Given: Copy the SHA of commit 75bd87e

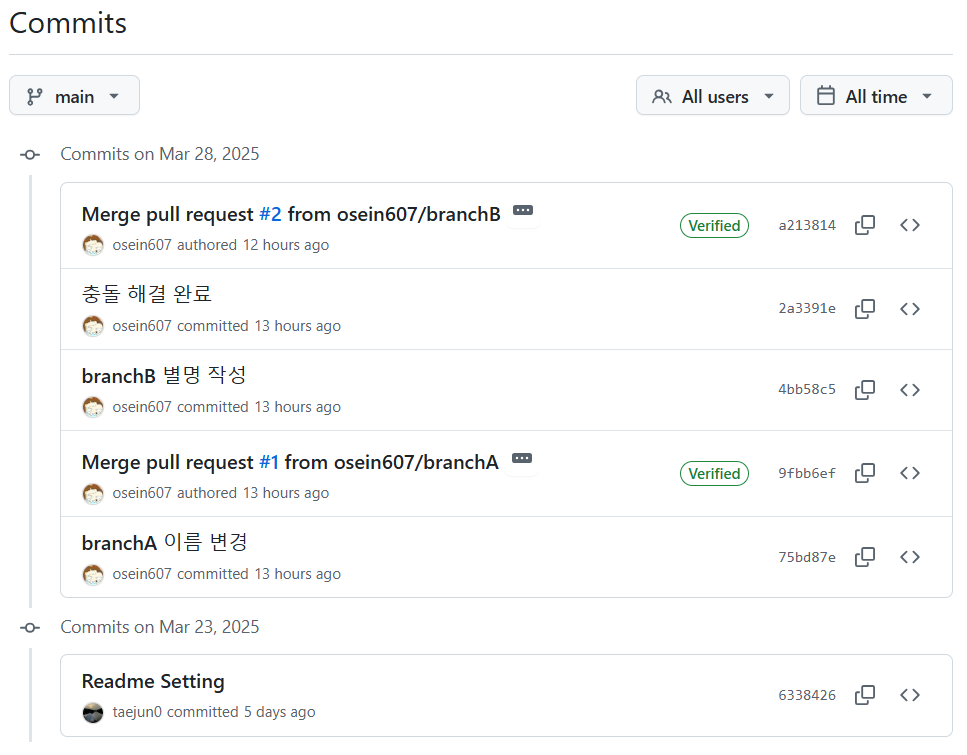Looking at the screenshot, I should point(865,557).
